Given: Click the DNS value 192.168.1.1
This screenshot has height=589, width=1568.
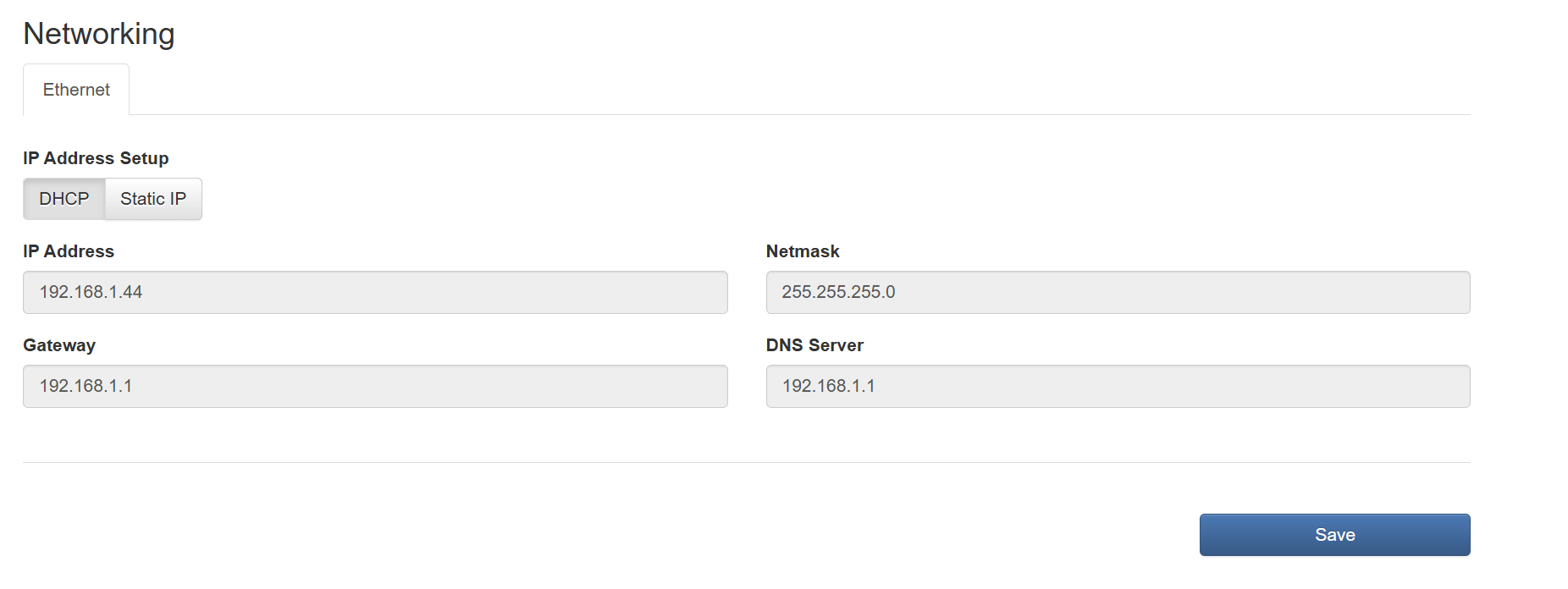Looking at the screenshot, I should click(828, 386).
